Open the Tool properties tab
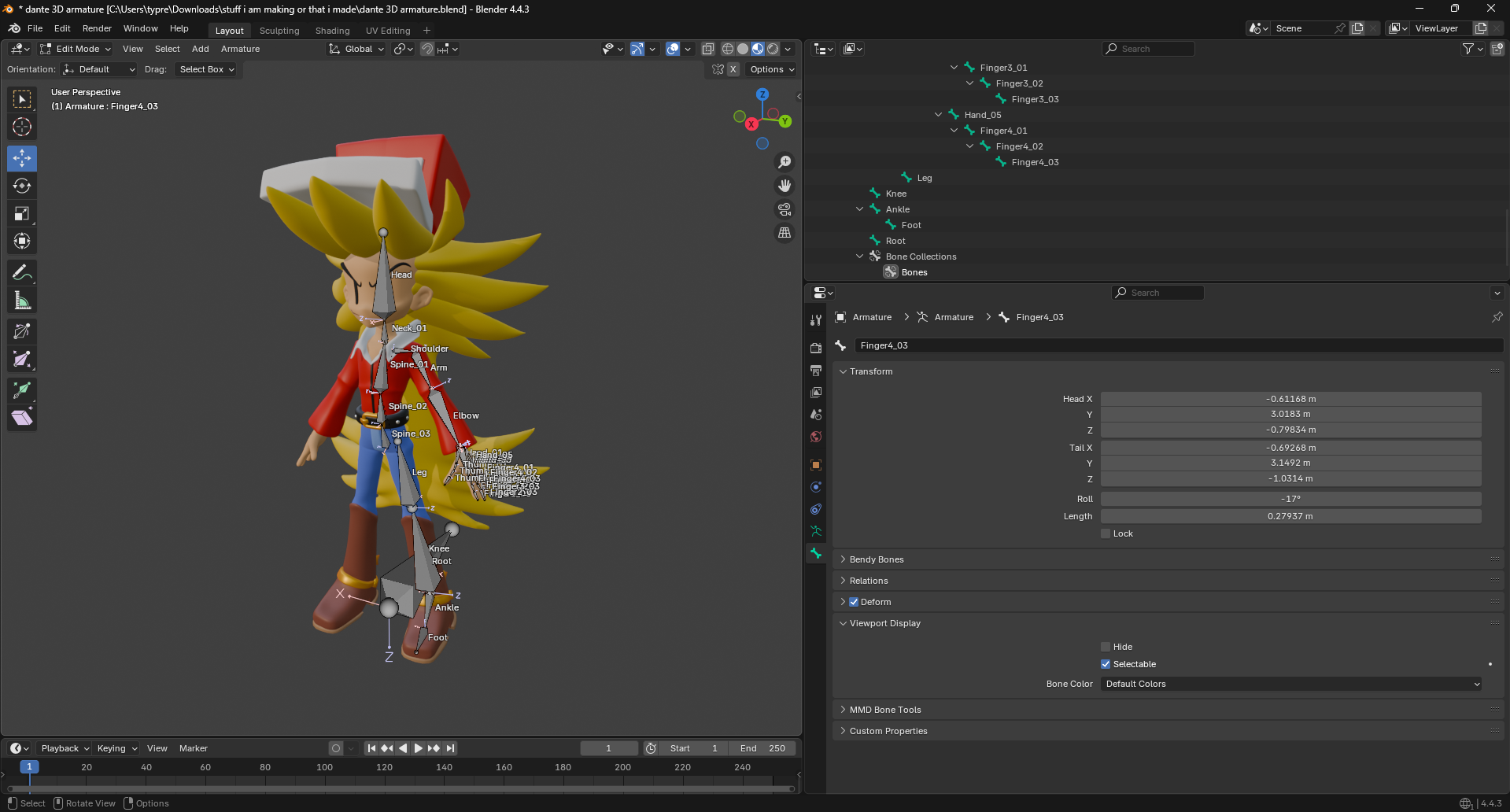 pyautogui.click(x=816, y=320)
